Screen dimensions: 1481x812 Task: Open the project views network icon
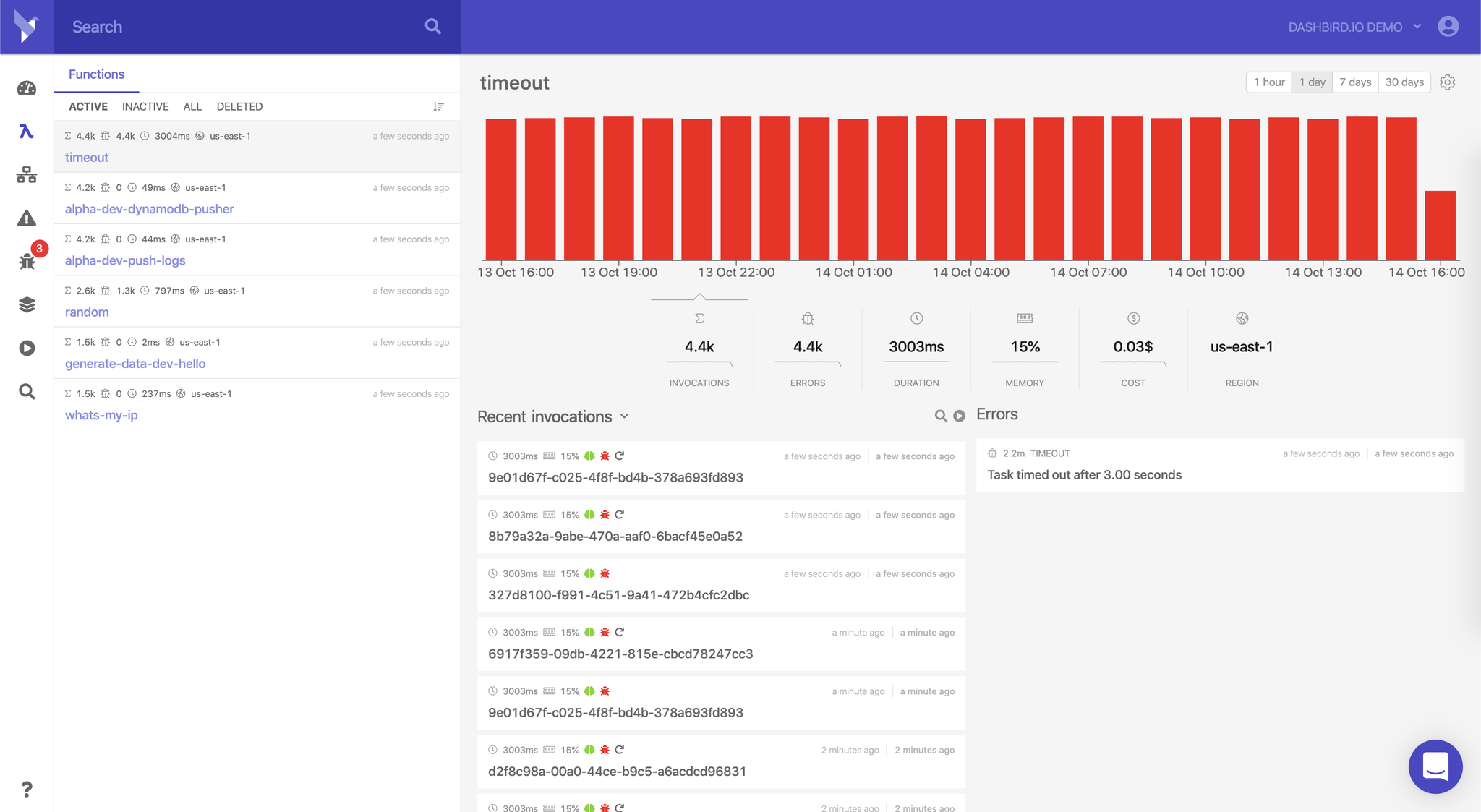[27, 175]
